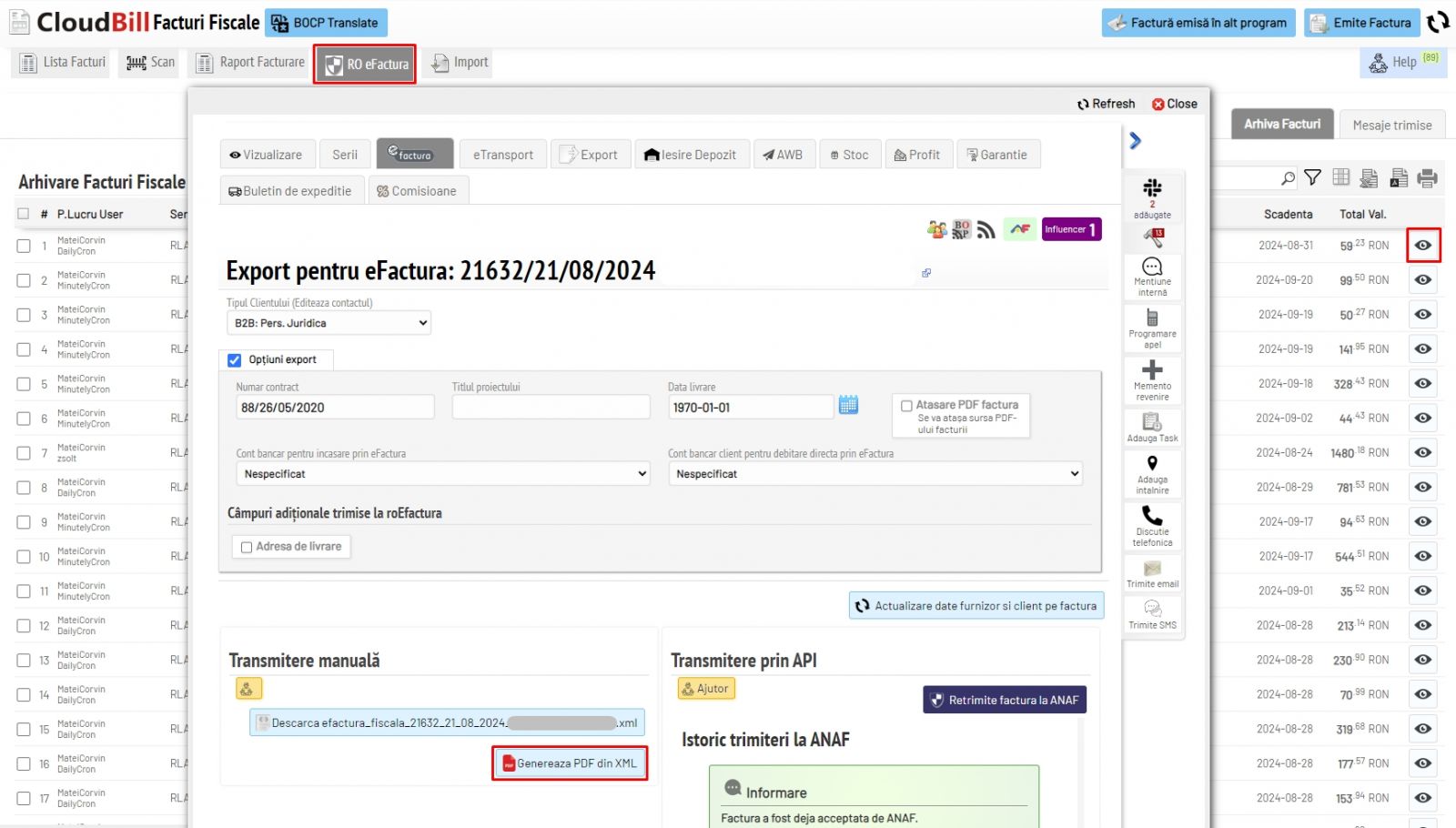The width and height of the screenshot is (1456, 828).
Task: Switch to the eTransport tab
Action: click(503, 155)
